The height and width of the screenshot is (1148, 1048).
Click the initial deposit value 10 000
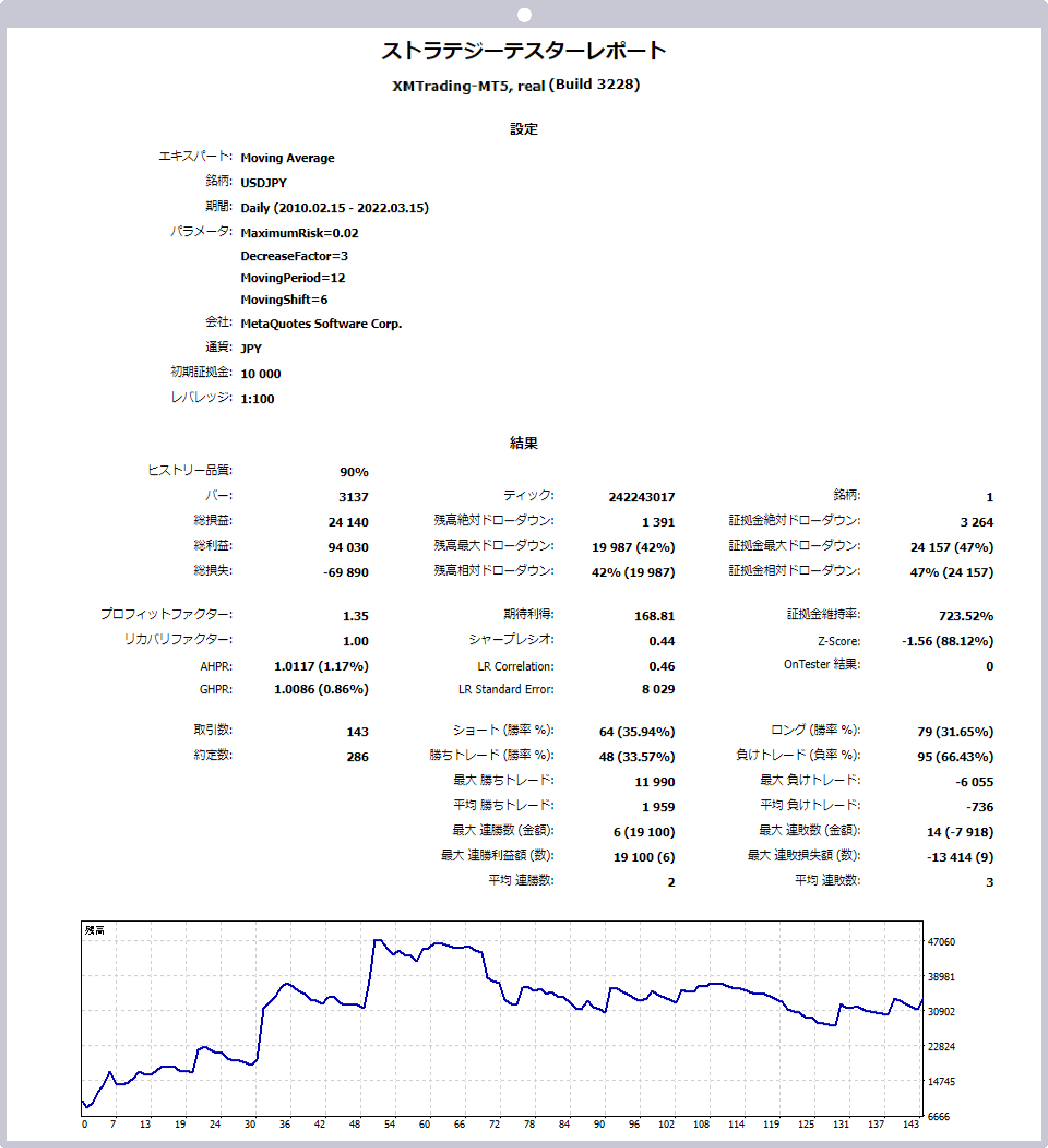pyautogui.click(x=261, y=374)
